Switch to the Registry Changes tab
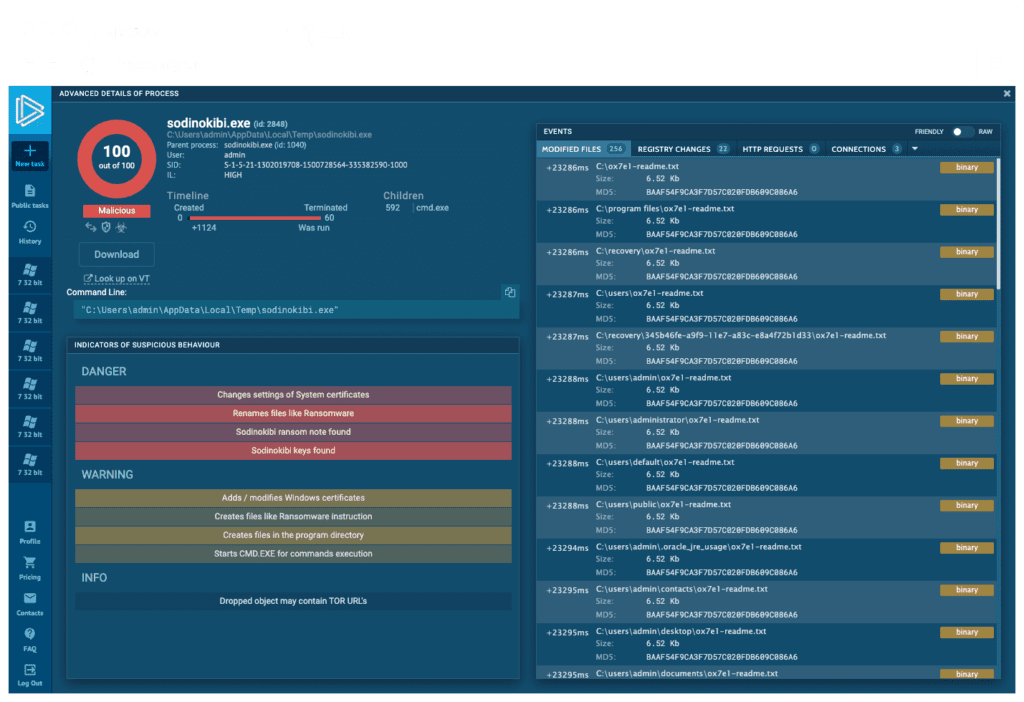The width and height of the screenshot is (1024, 702). (683, 149)
